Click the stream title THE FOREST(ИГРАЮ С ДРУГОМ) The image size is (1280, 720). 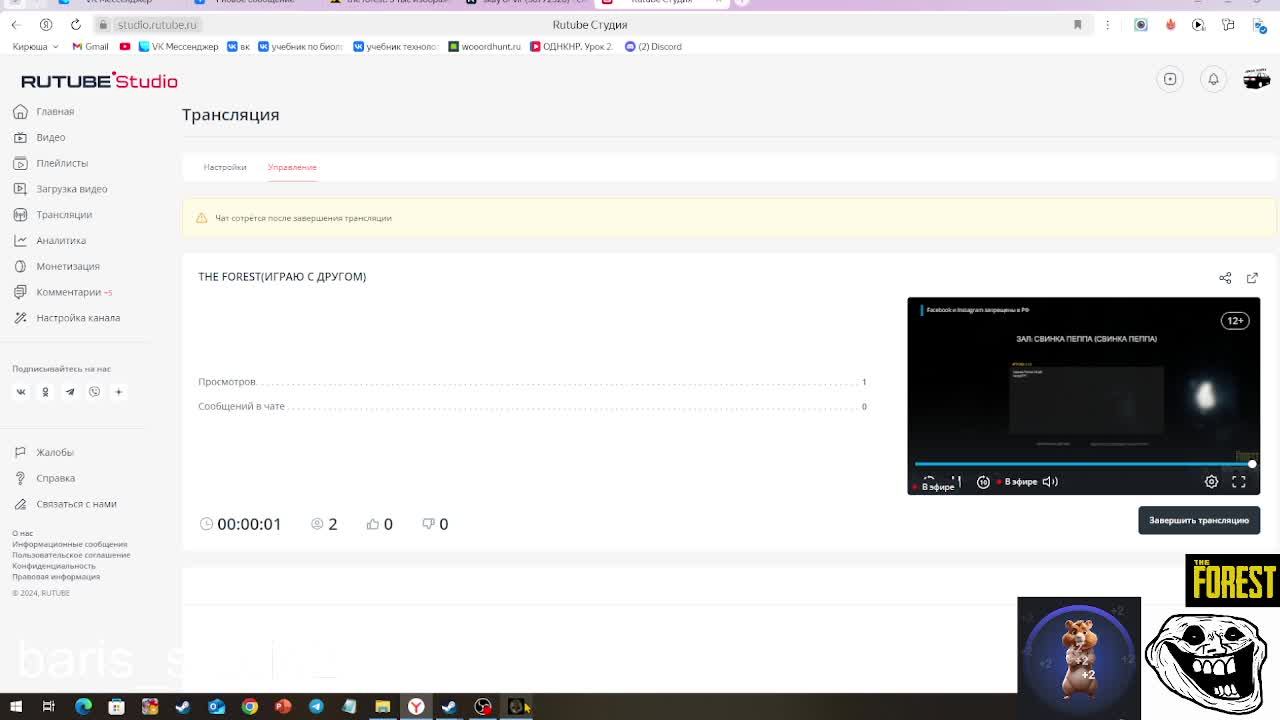[x=282, y=277]
